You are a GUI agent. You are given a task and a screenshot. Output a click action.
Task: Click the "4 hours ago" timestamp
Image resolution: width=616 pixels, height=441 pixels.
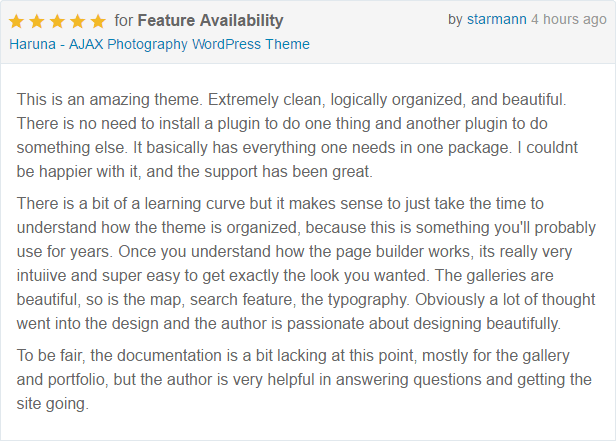pos(569,20)
